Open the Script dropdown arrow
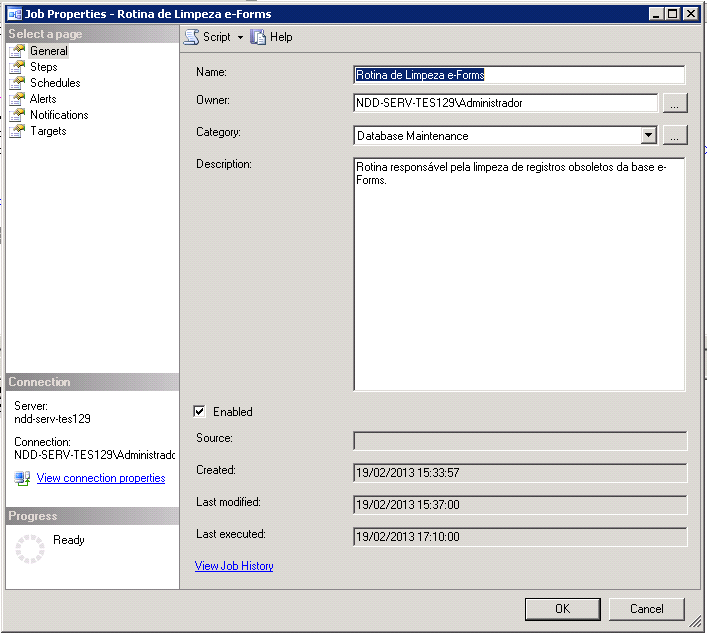707x634 pixels. click(x=240, y=38)
